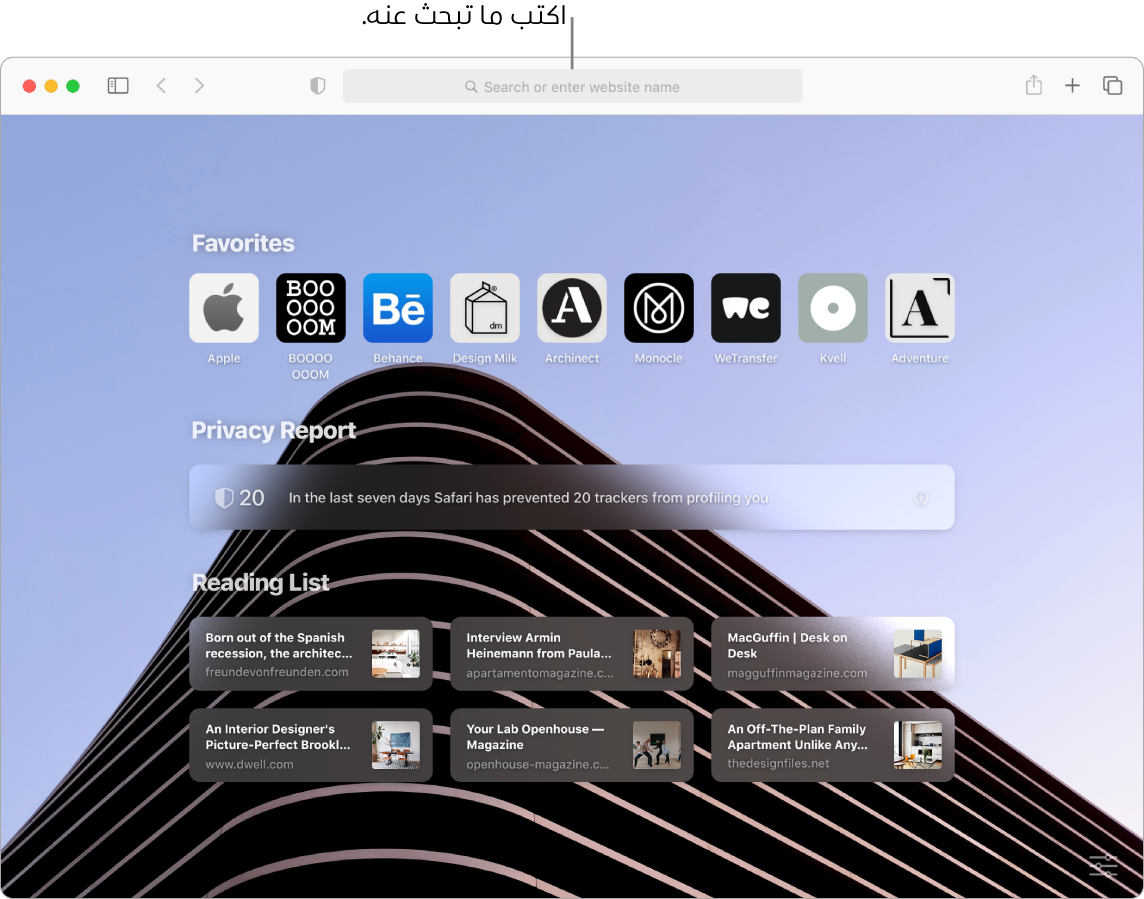The height and width of the screenshot is (899, 1144).
Task: Click the Reading List heading
Action: coord(260,582)
